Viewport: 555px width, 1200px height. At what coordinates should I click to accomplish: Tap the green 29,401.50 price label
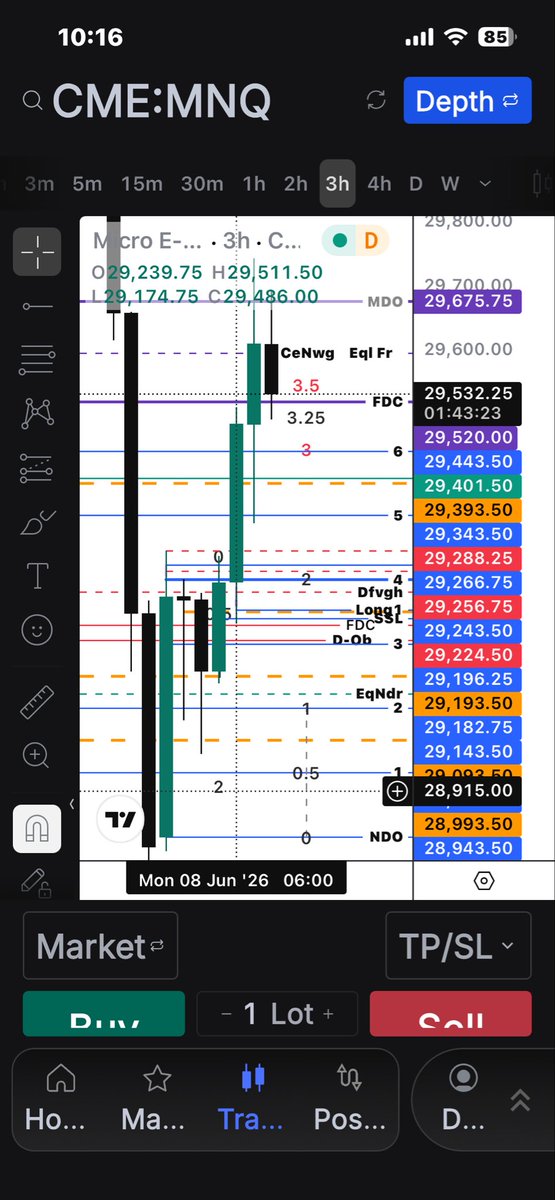click(468, 485)
